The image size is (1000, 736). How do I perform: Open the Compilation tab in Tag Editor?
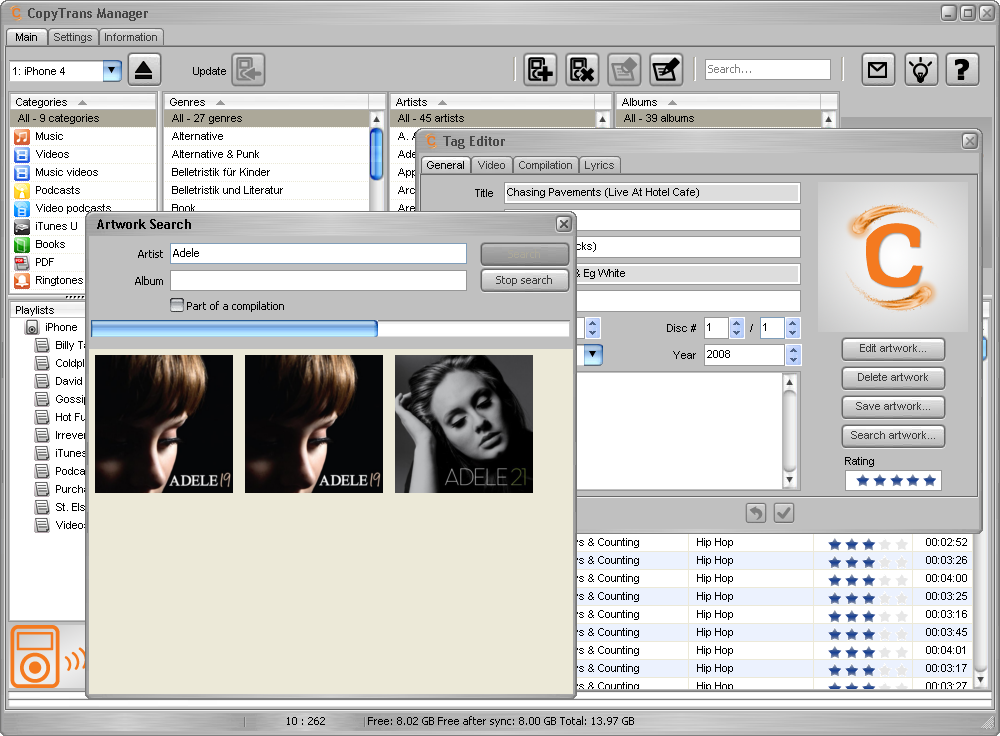[545, 165]
